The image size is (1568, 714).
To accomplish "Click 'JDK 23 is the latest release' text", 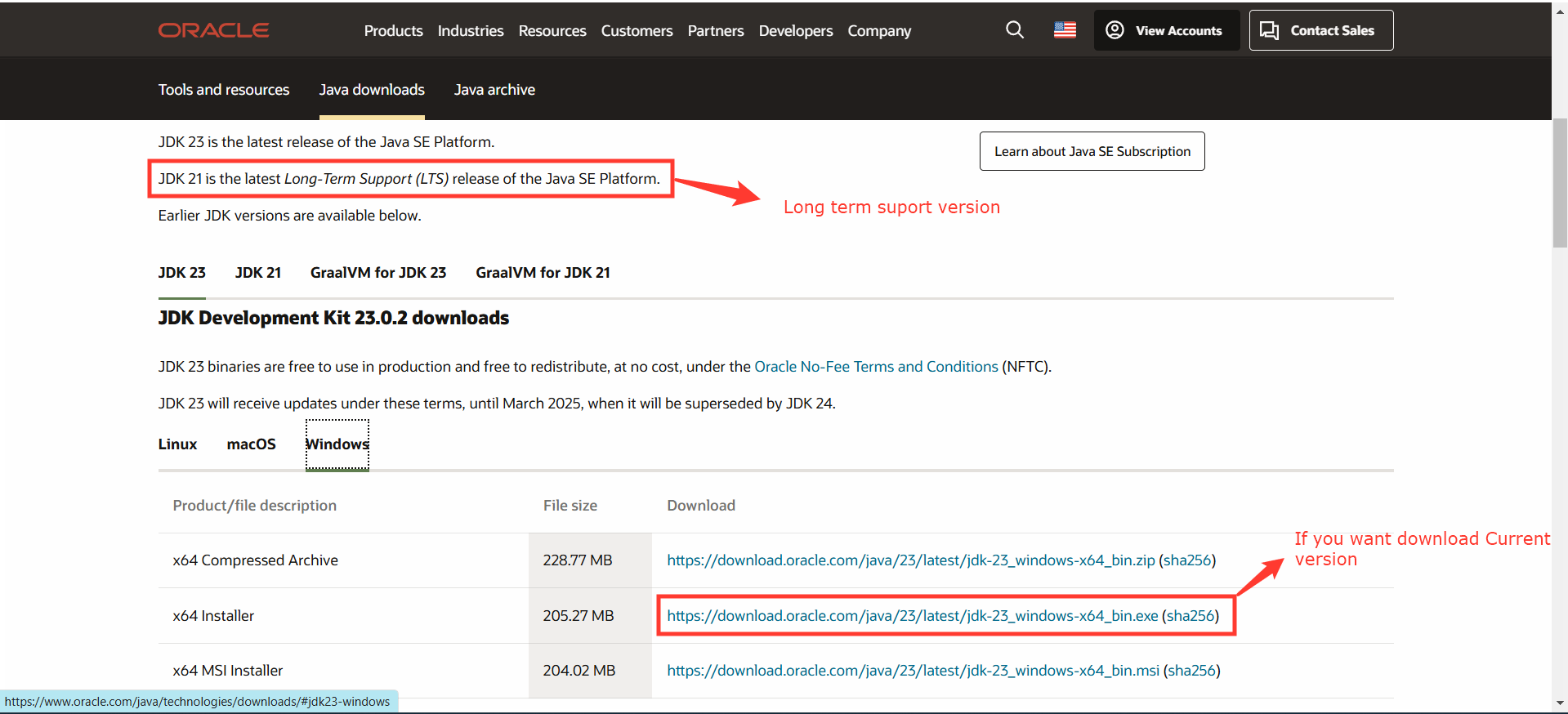I will (326, 142).
